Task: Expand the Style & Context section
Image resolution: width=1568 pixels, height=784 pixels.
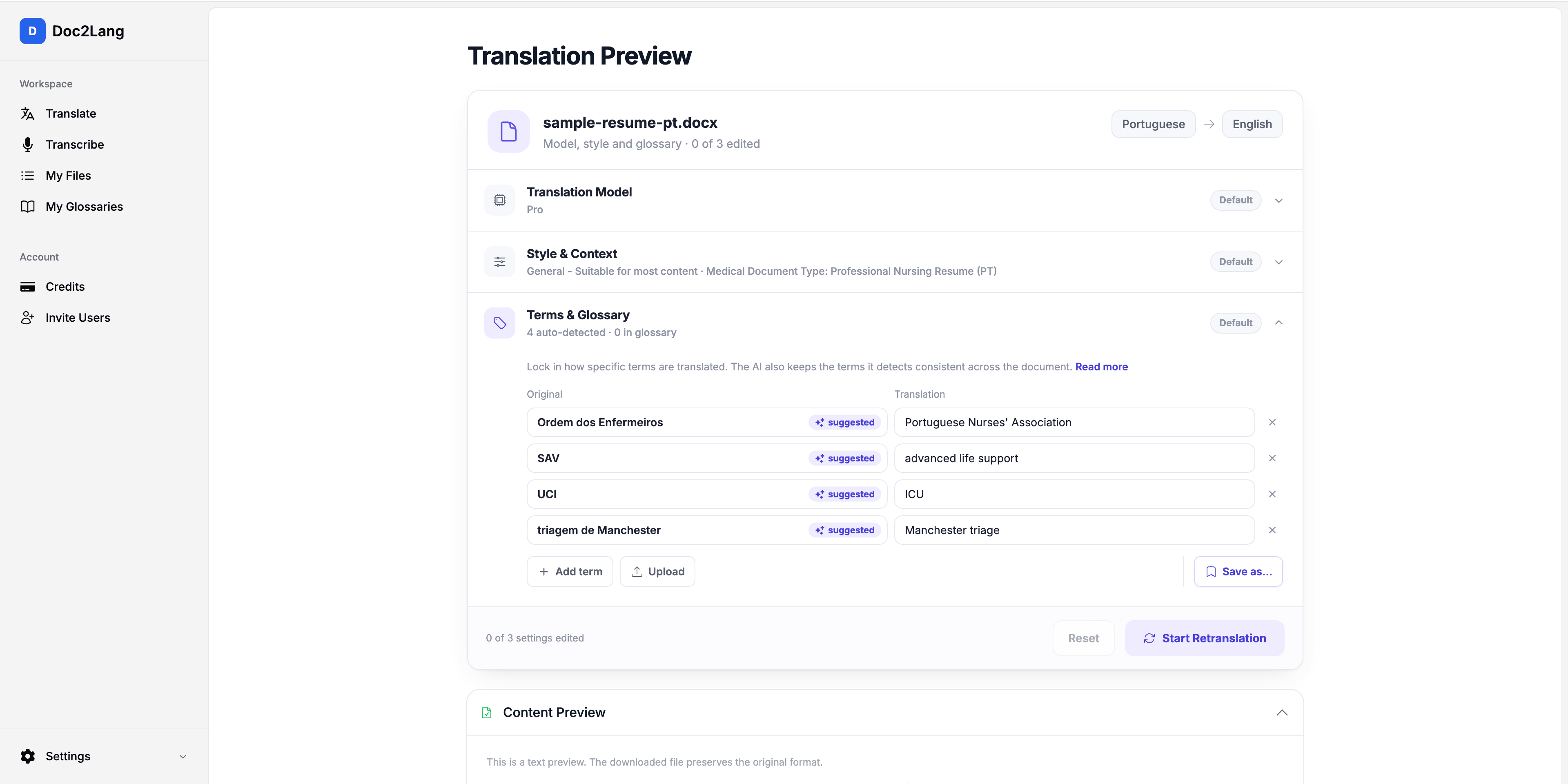Action: 1279,262
